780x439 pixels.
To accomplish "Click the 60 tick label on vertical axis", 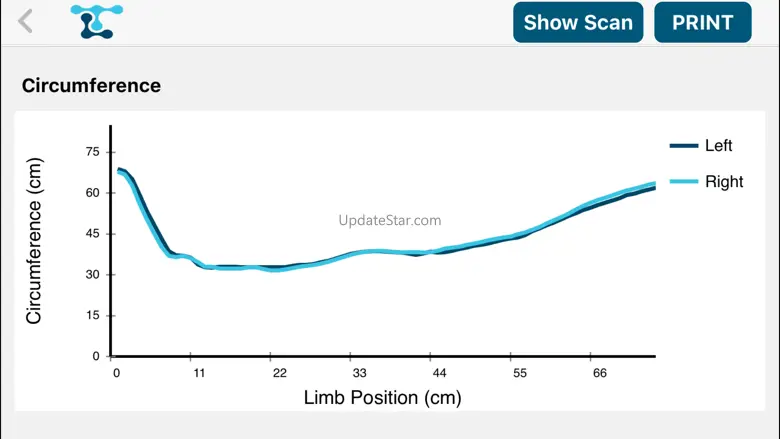I will coord(93,193).
